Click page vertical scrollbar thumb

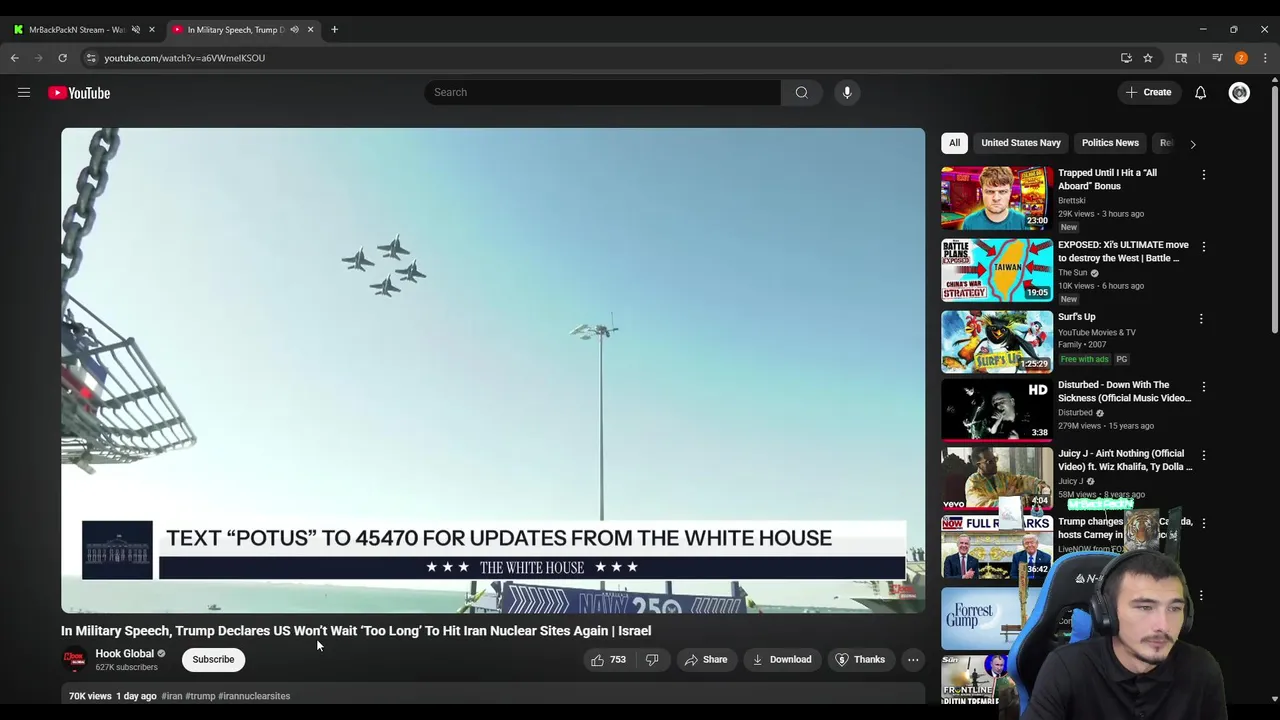[x=1274, y=210]
